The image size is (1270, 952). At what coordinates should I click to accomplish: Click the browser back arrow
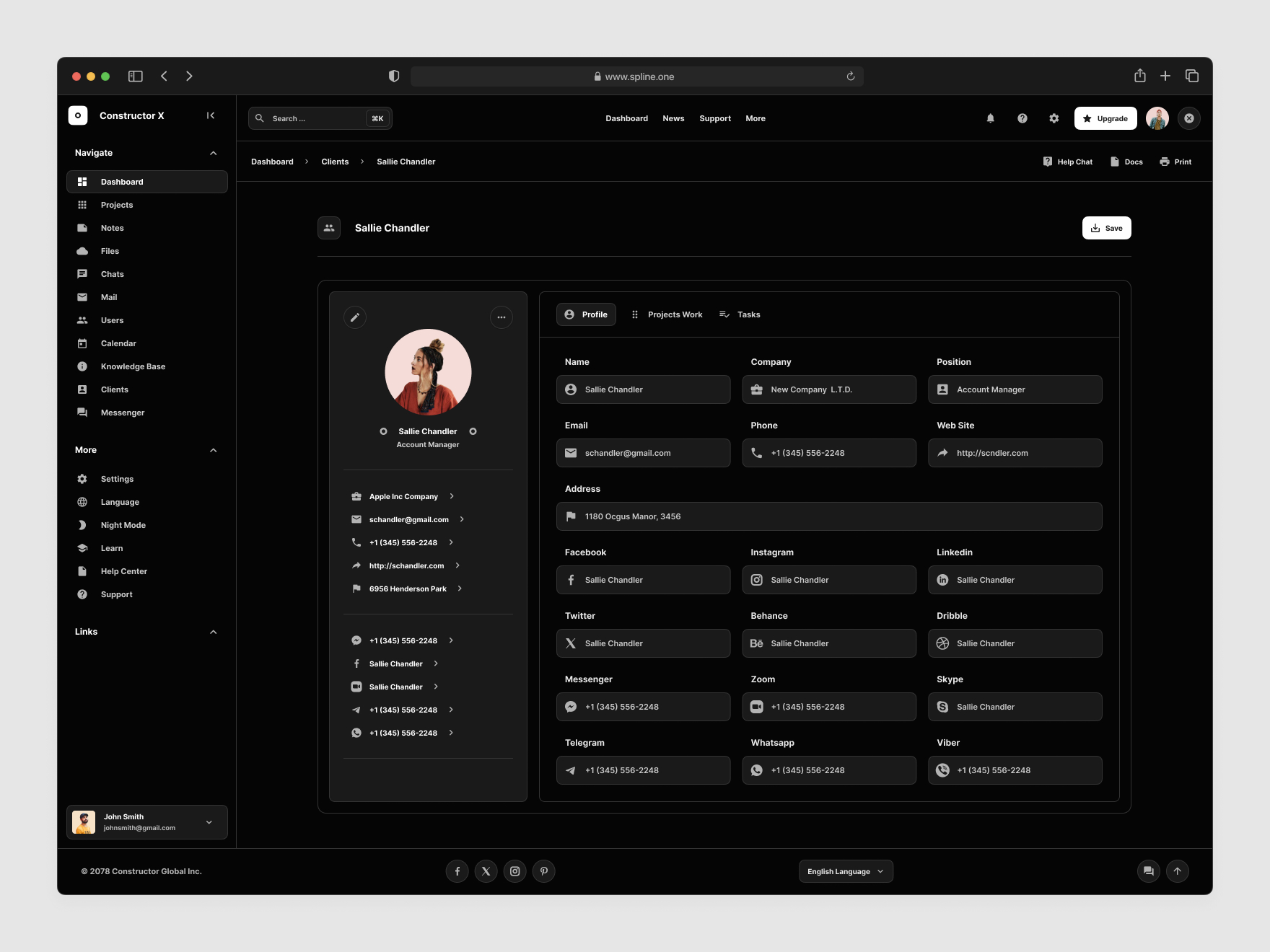tap(164, 76)
